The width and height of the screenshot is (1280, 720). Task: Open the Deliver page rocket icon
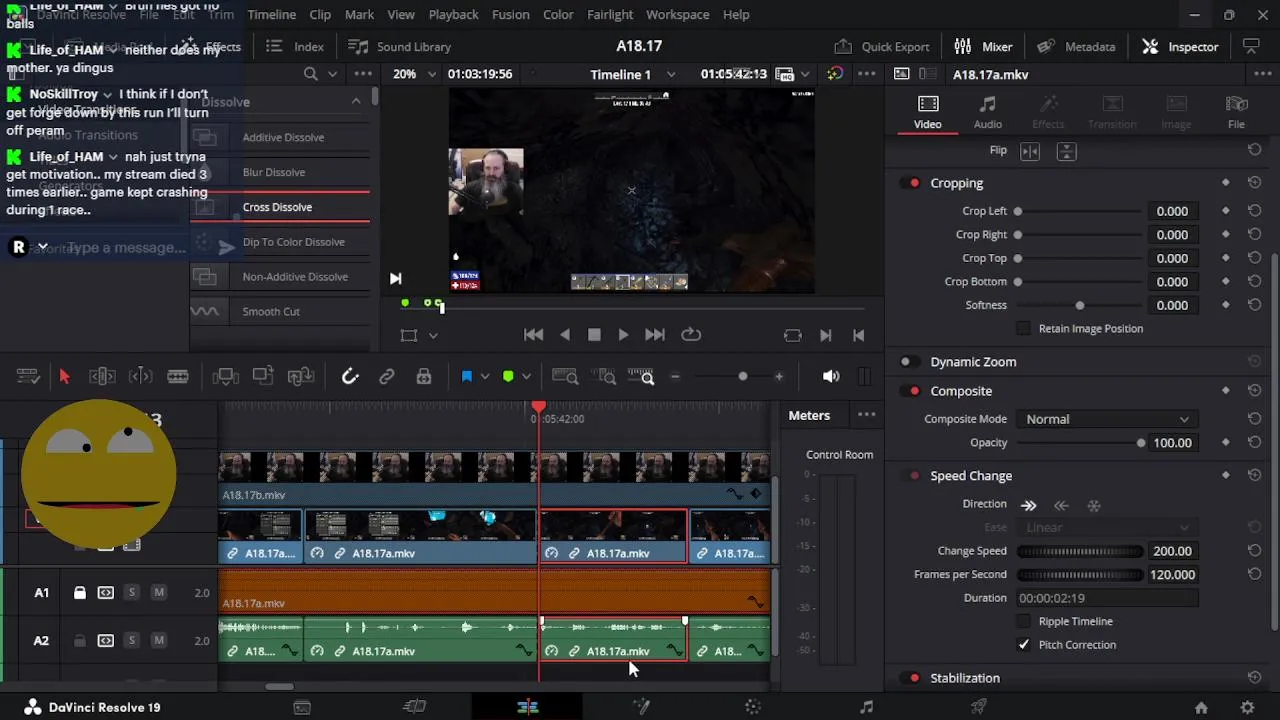pos(980,707)
